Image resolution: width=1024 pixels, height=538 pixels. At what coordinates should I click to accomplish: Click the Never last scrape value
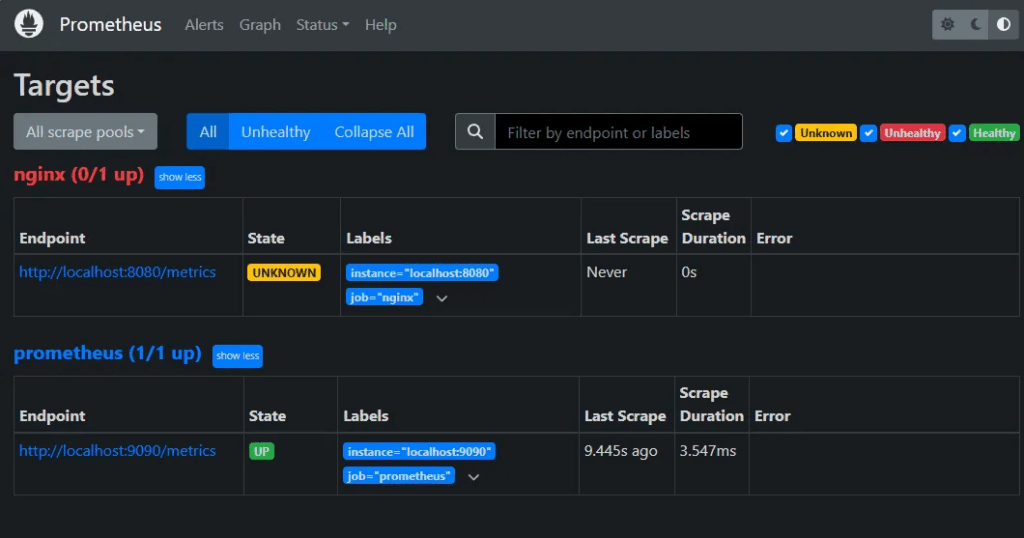(x=607, y=272)
